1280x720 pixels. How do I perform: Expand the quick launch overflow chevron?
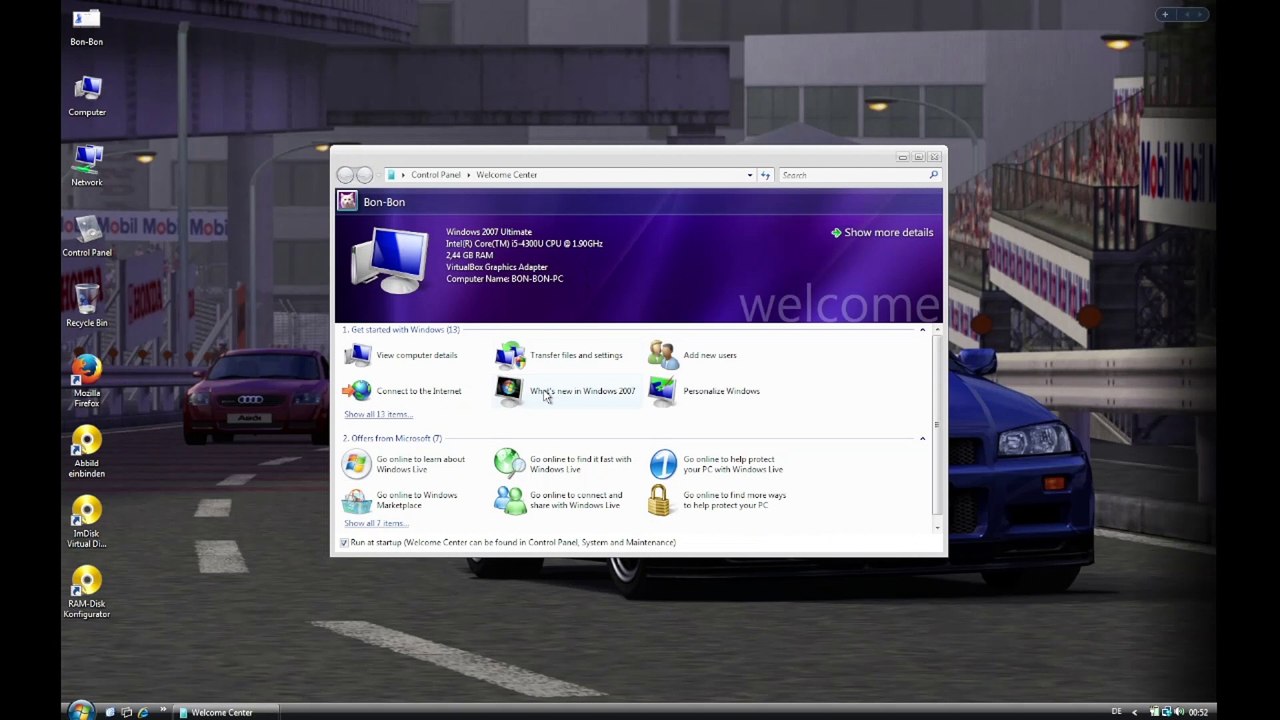[x=163, y=711]
